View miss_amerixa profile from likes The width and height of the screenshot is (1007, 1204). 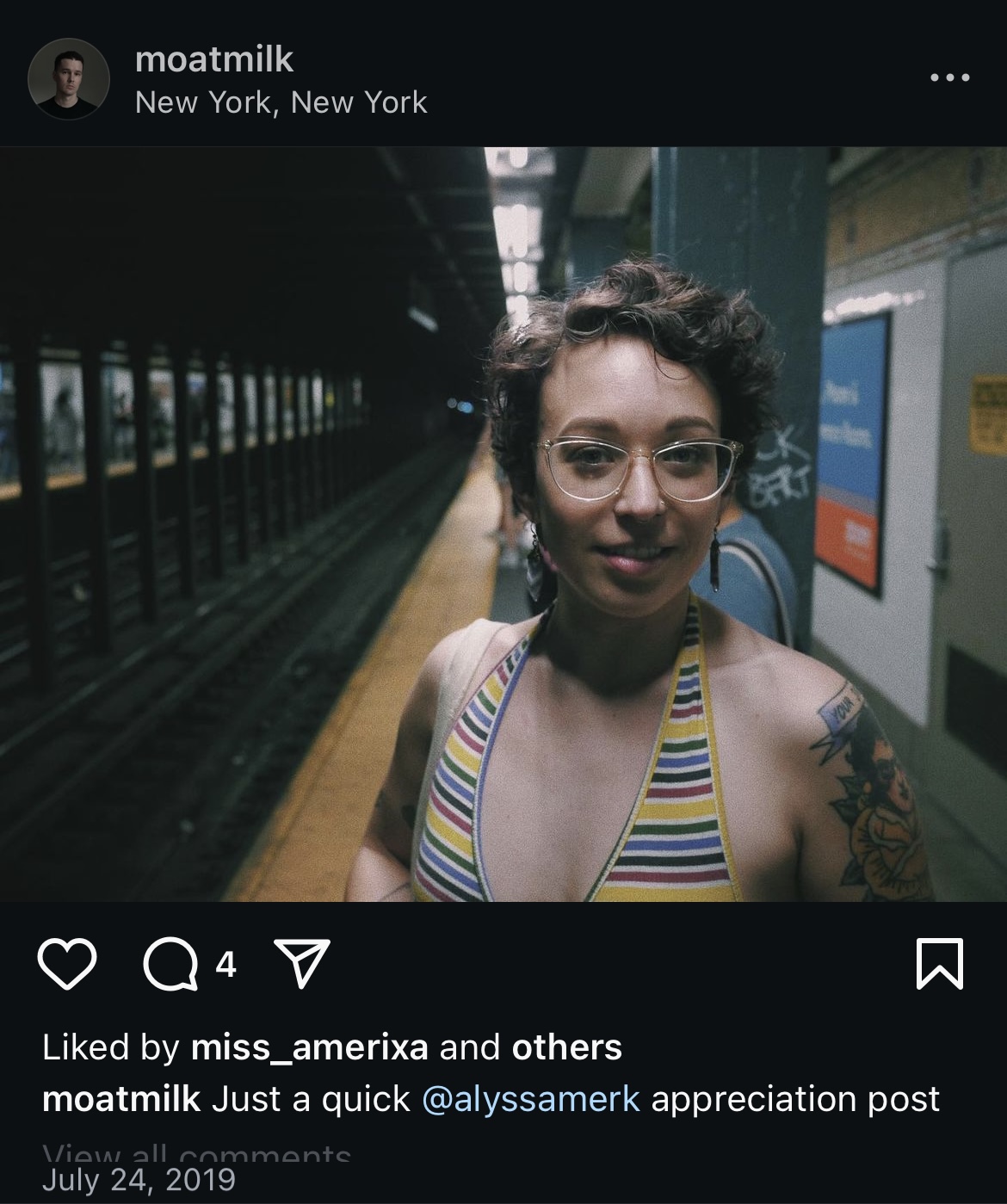click(x=309, y=1047)
